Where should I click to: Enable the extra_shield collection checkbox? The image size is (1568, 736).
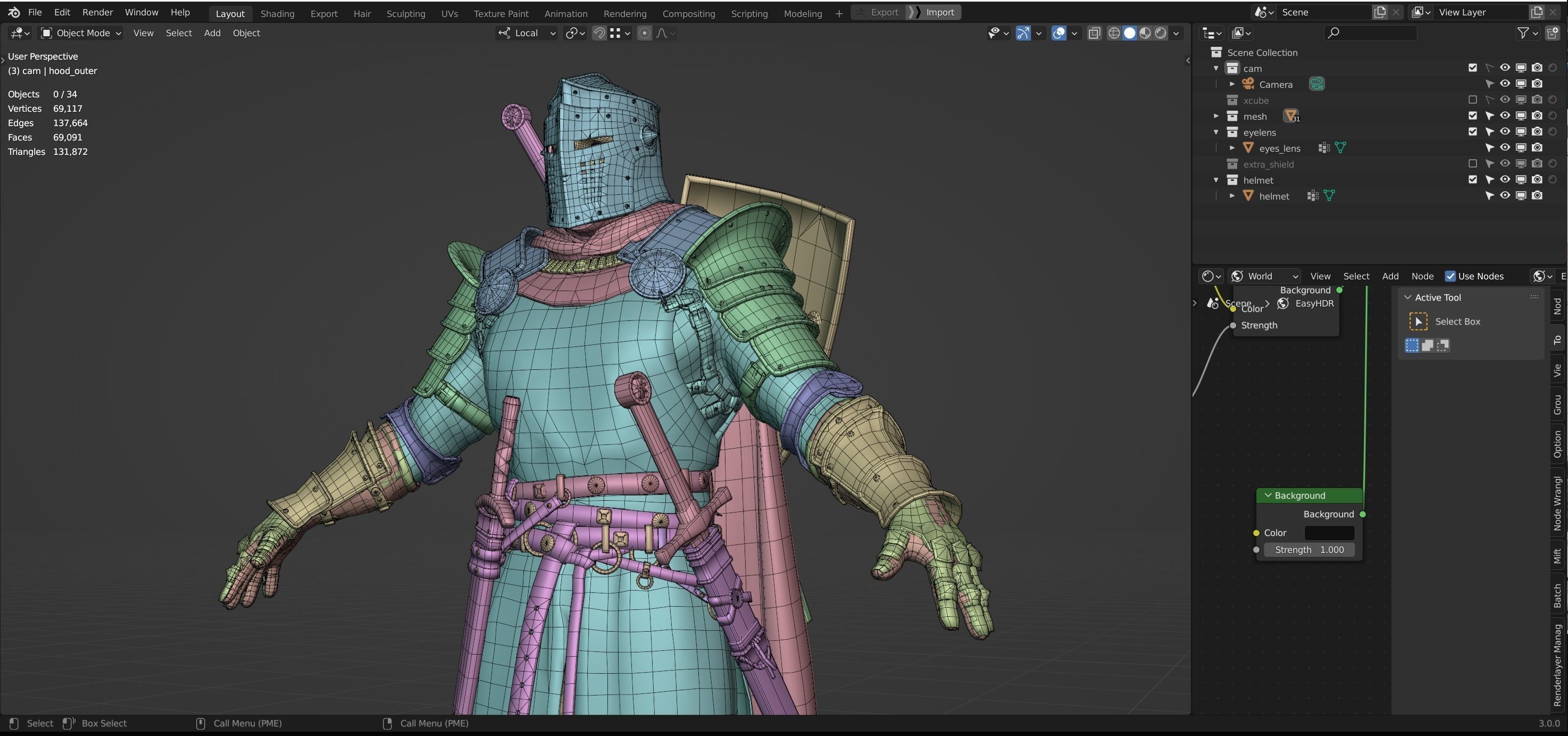(x=1472, y=163)
